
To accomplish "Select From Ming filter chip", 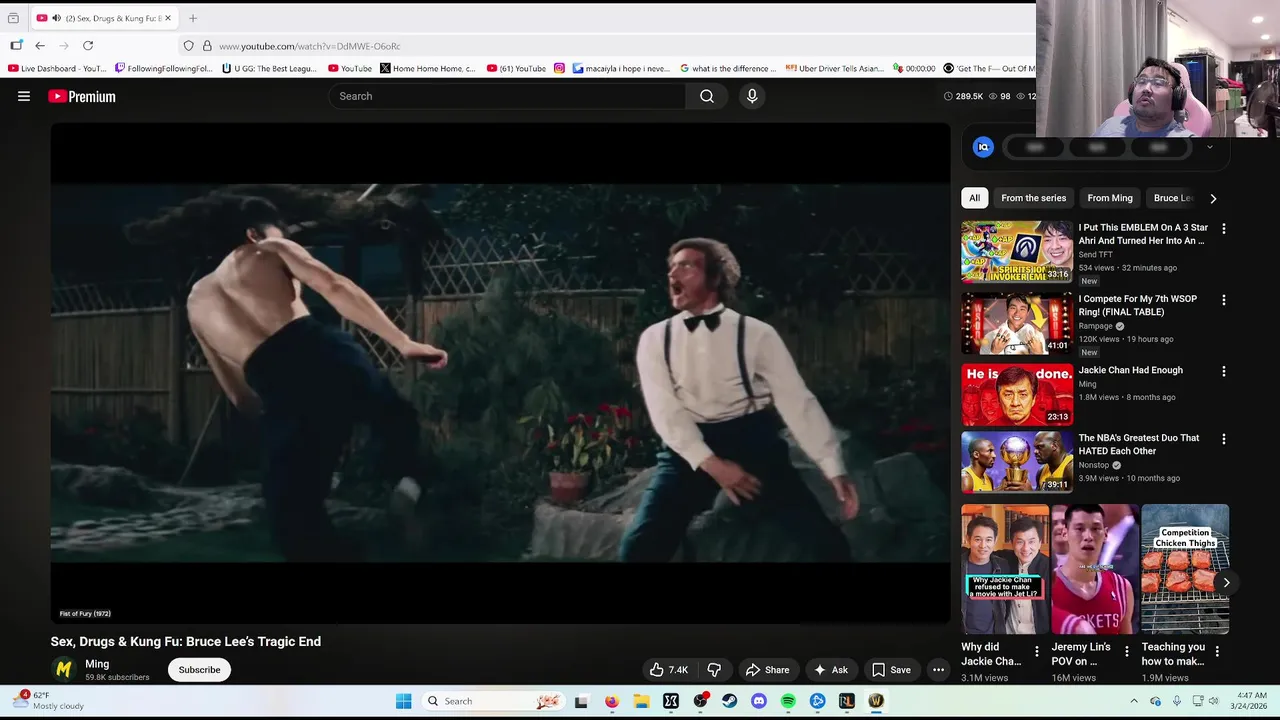I will [1110, 198].
